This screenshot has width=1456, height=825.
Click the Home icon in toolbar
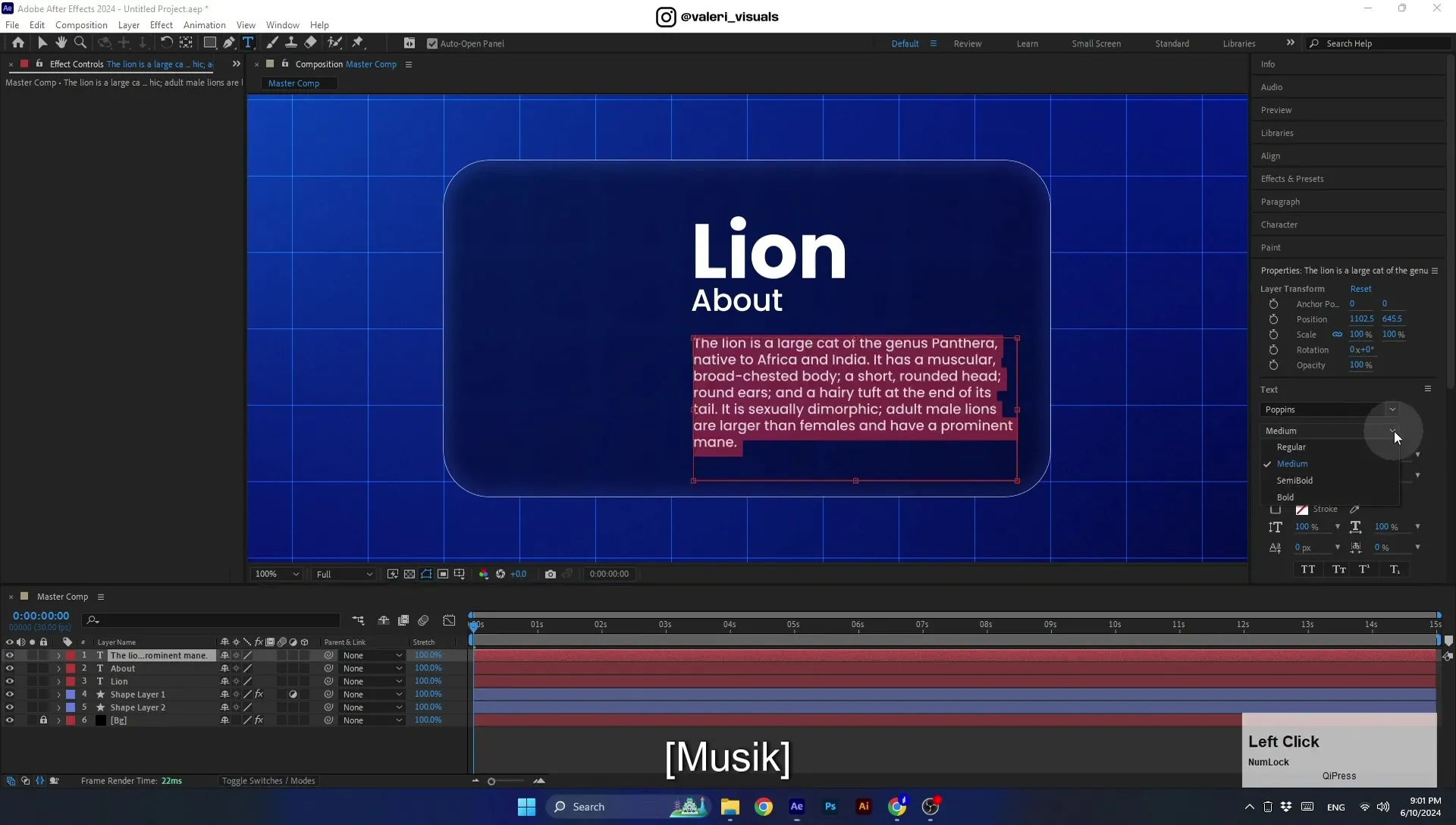(18, 43)
